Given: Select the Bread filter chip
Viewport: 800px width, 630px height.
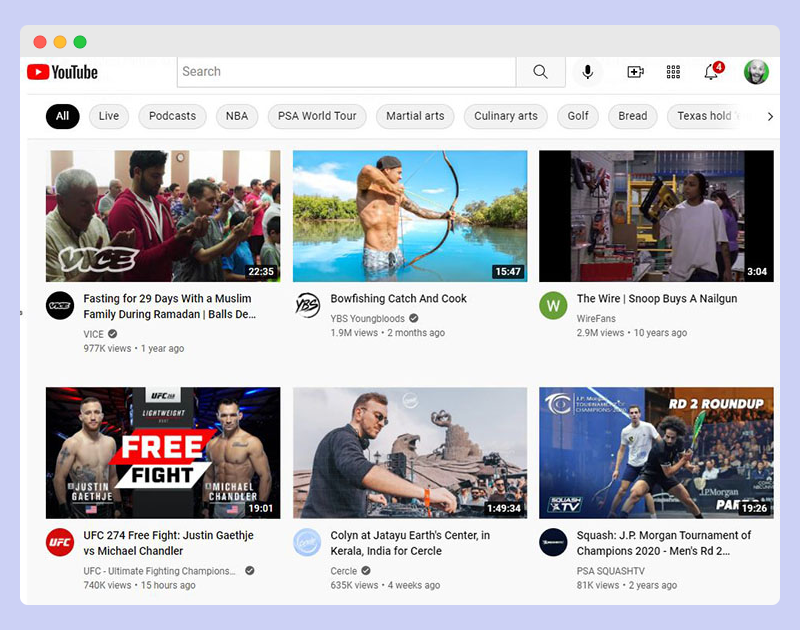Looking at the screenshot, I should pyautogui.click(x=633, y=116).
